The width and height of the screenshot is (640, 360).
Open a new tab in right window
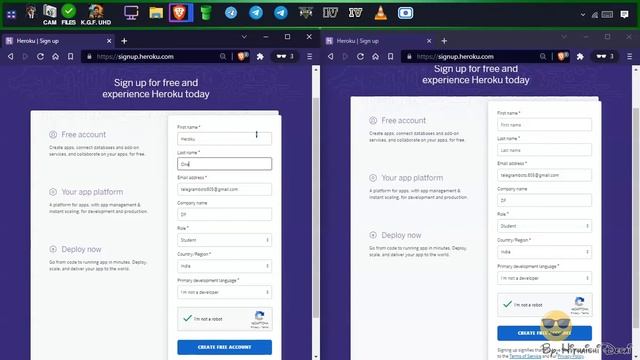(x=444, y=41)
